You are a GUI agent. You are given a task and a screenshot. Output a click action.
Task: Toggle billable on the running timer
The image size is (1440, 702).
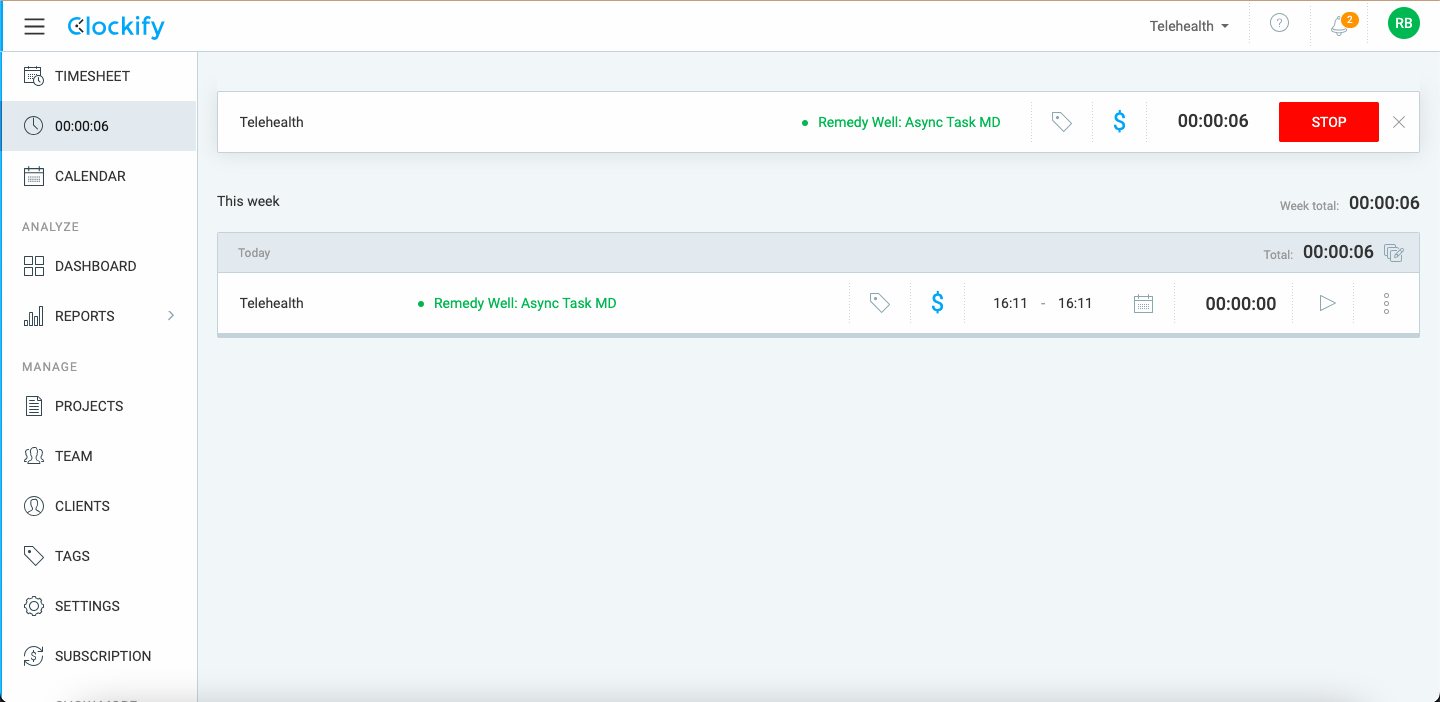1120,122
